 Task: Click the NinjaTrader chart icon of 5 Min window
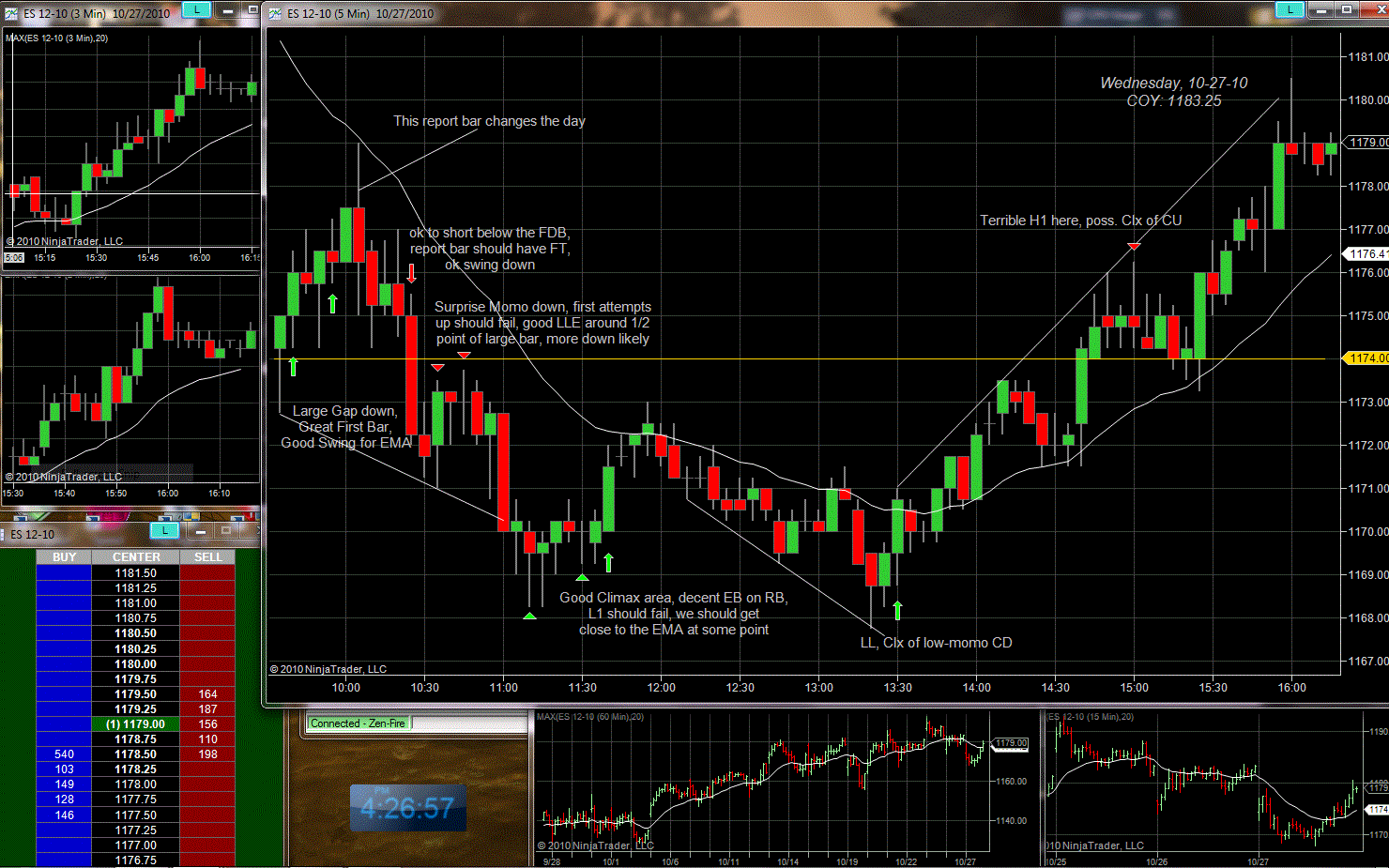[x=275, y=13]
